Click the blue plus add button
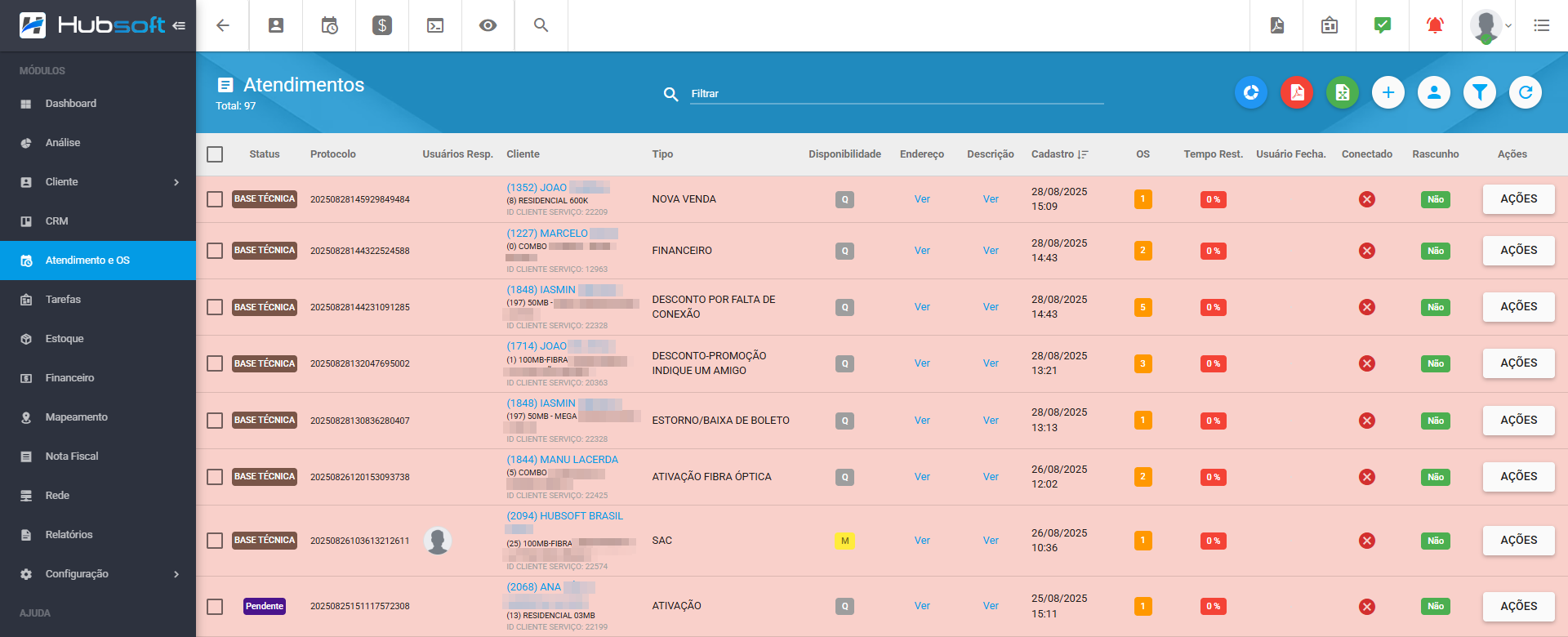 point(1388,93)
